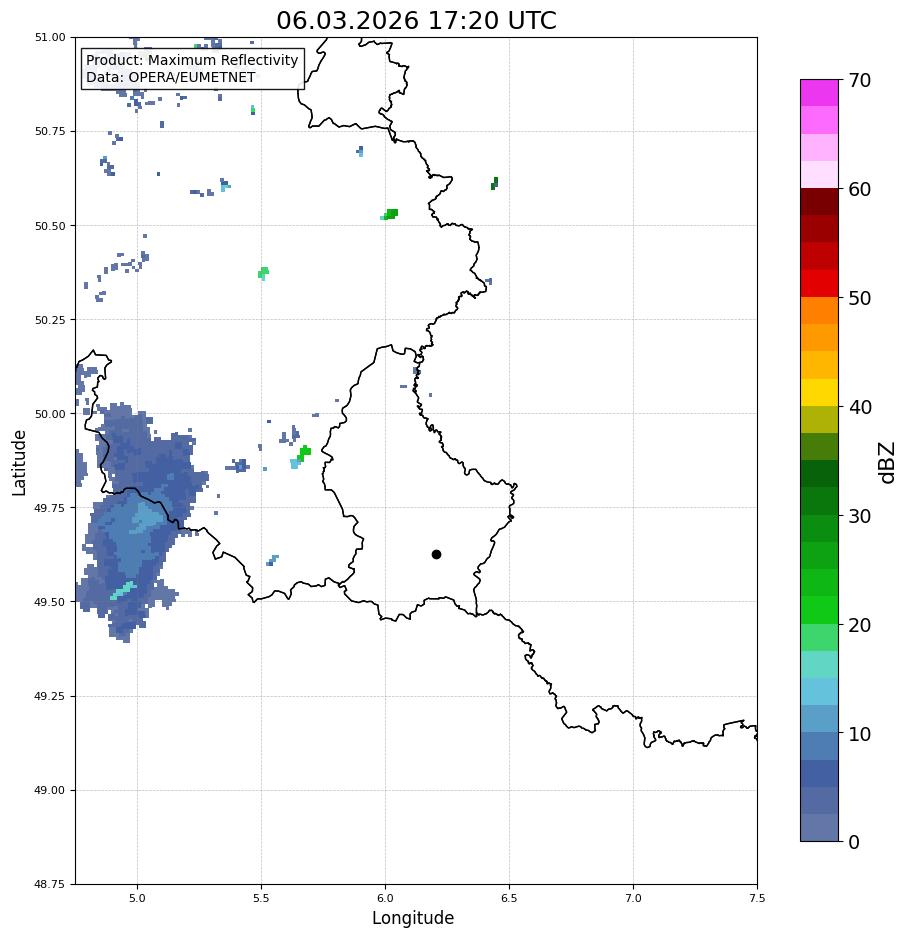Click the colorbar tick label 10

click(859, 734)
